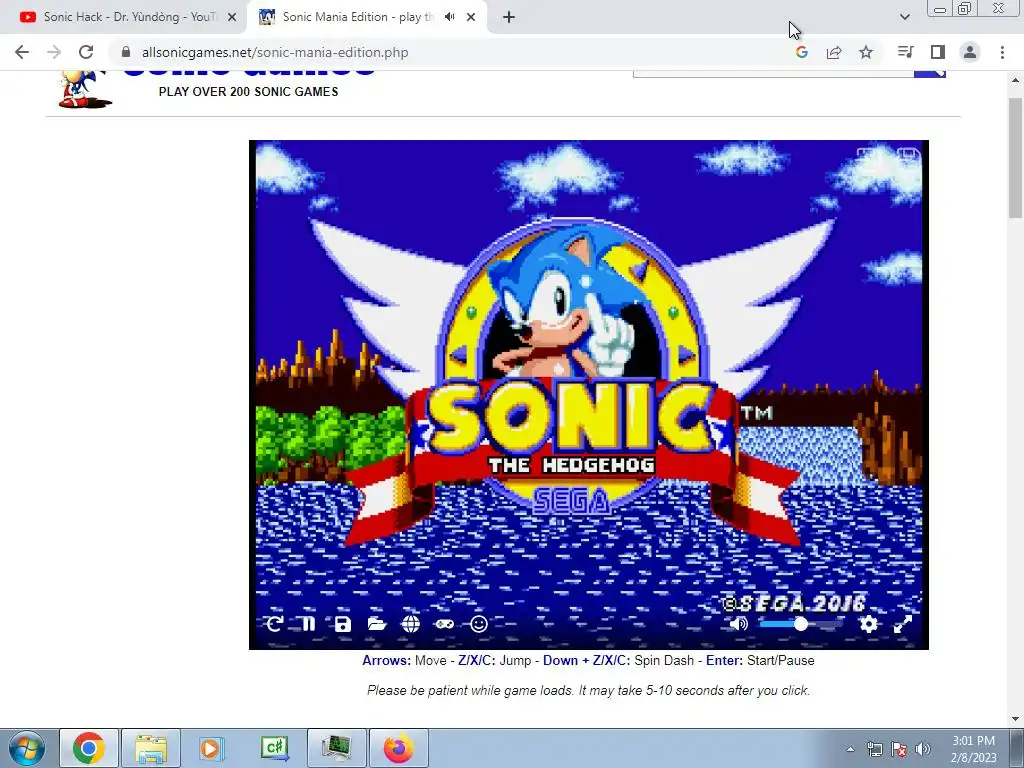Adjust the emulator volume slider
The width and height of the screenshot is (1024, 768).
click(x=801, y=624)
